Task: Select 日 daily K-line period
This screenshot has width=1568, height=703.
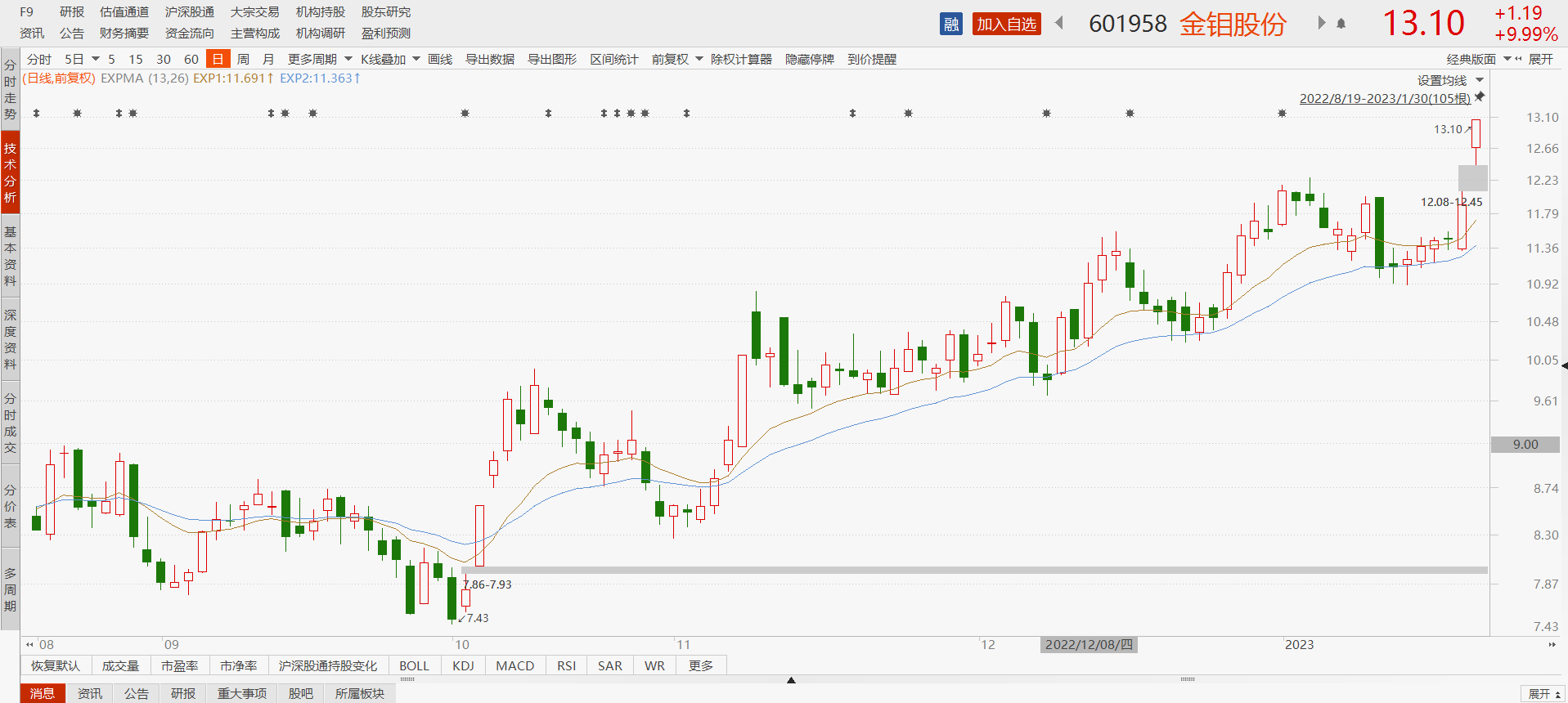Action: tap(218, 59)
